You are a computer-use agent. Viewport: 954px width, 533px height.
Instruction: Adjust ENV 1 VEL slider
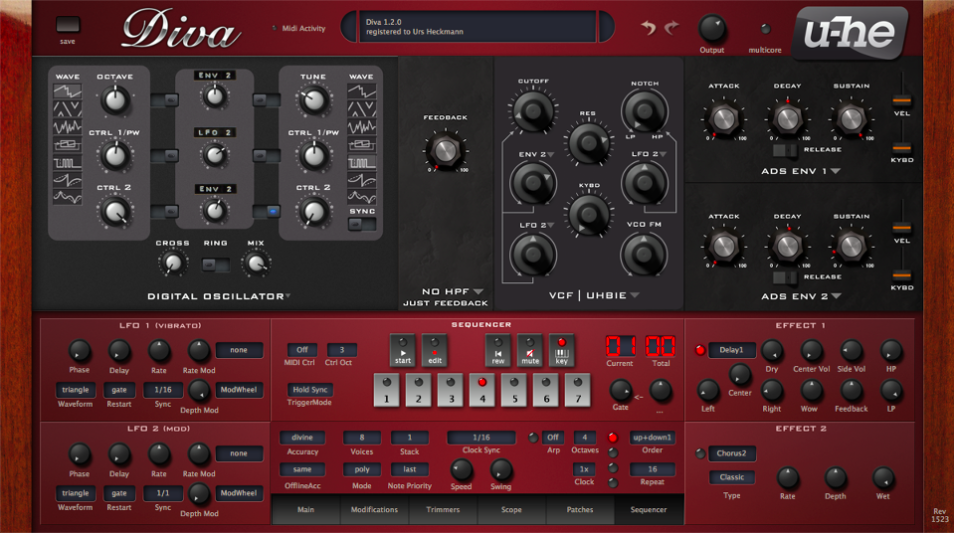902,100
